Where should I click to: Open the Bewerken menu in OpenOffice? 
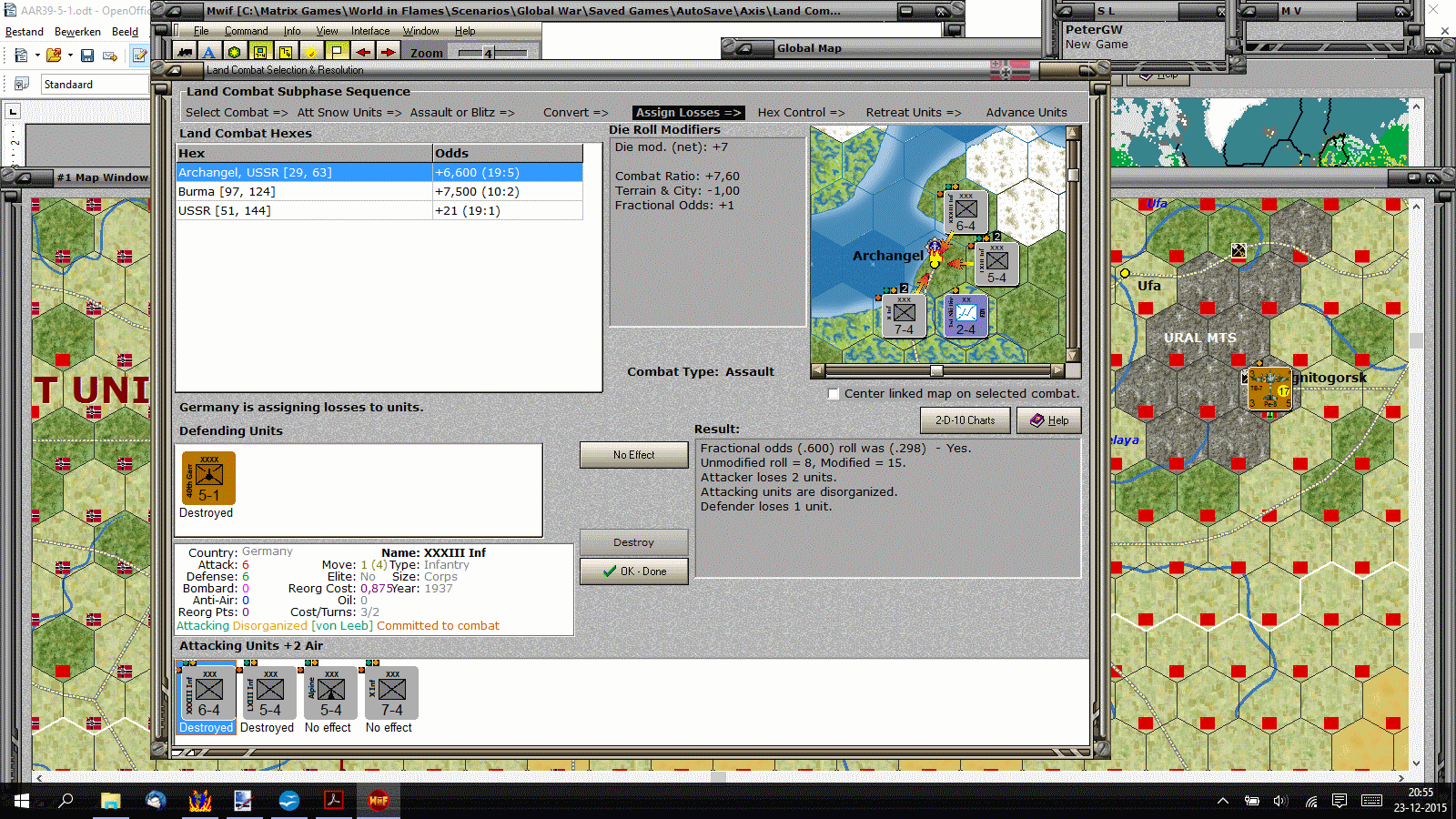(x=77, y=31)
